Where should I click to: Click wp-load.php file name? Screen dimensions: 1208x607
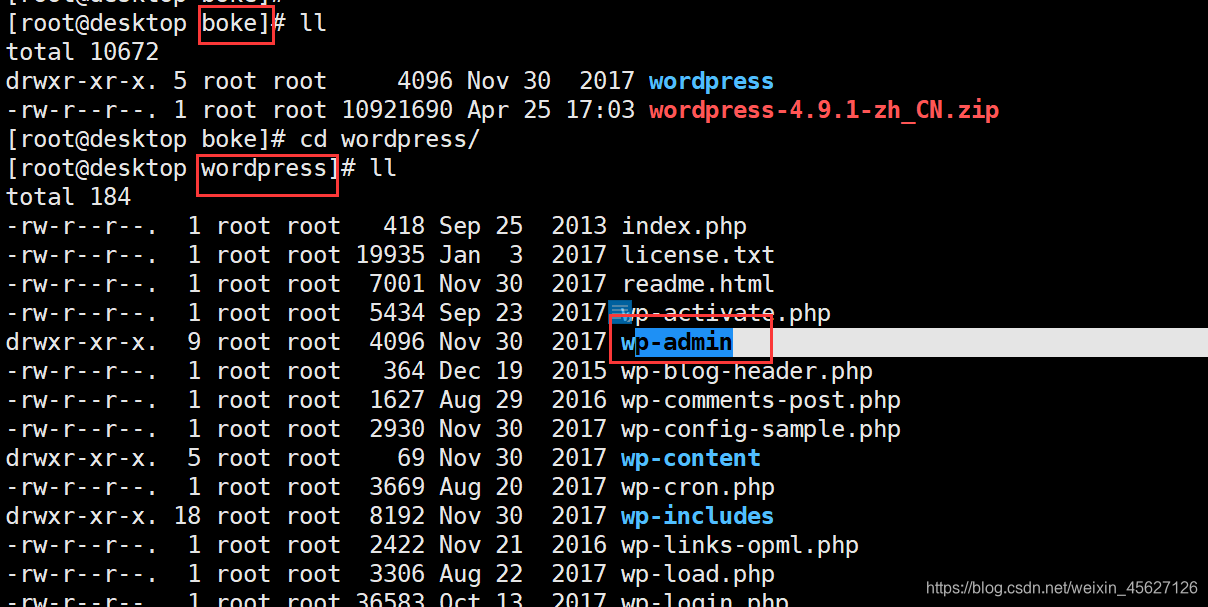[698, 574]
